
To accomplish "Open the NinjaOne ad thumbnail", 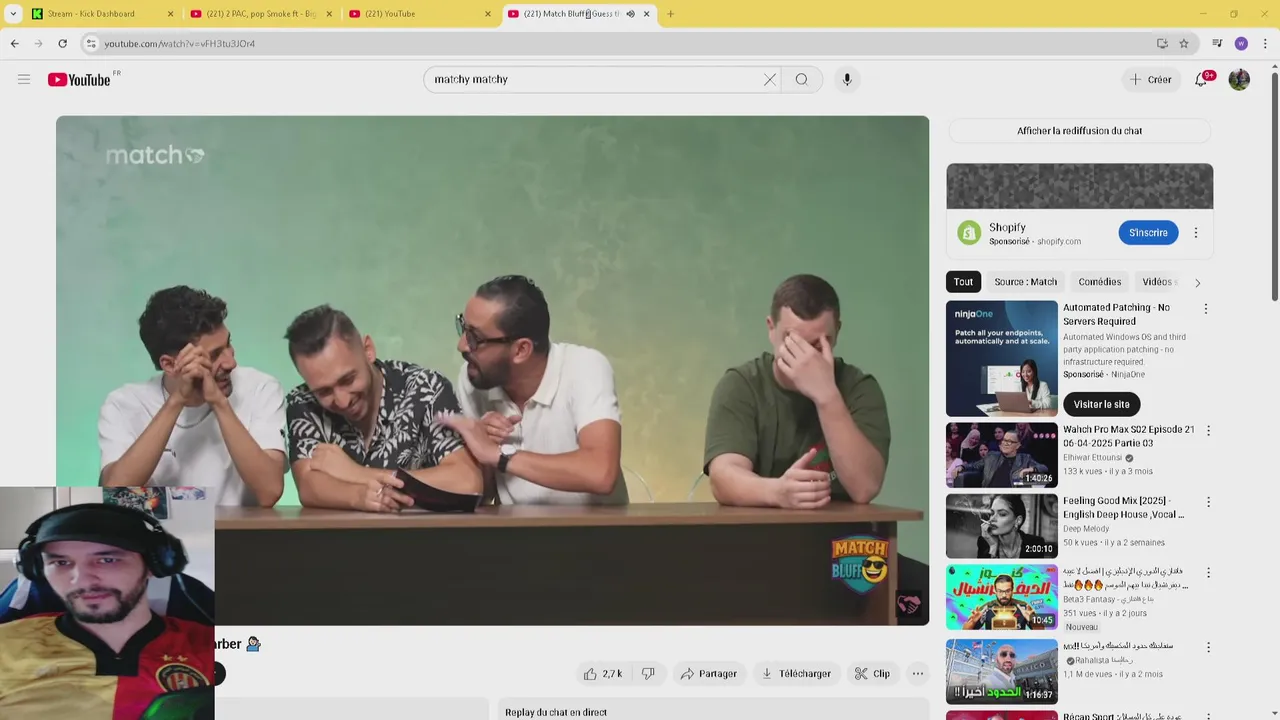I will [1001, 359].
